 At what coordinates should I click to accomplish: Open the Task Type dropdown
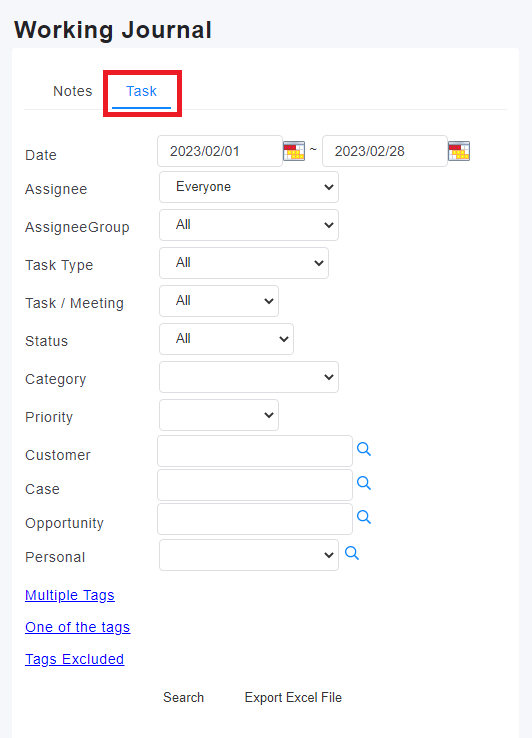244,263
